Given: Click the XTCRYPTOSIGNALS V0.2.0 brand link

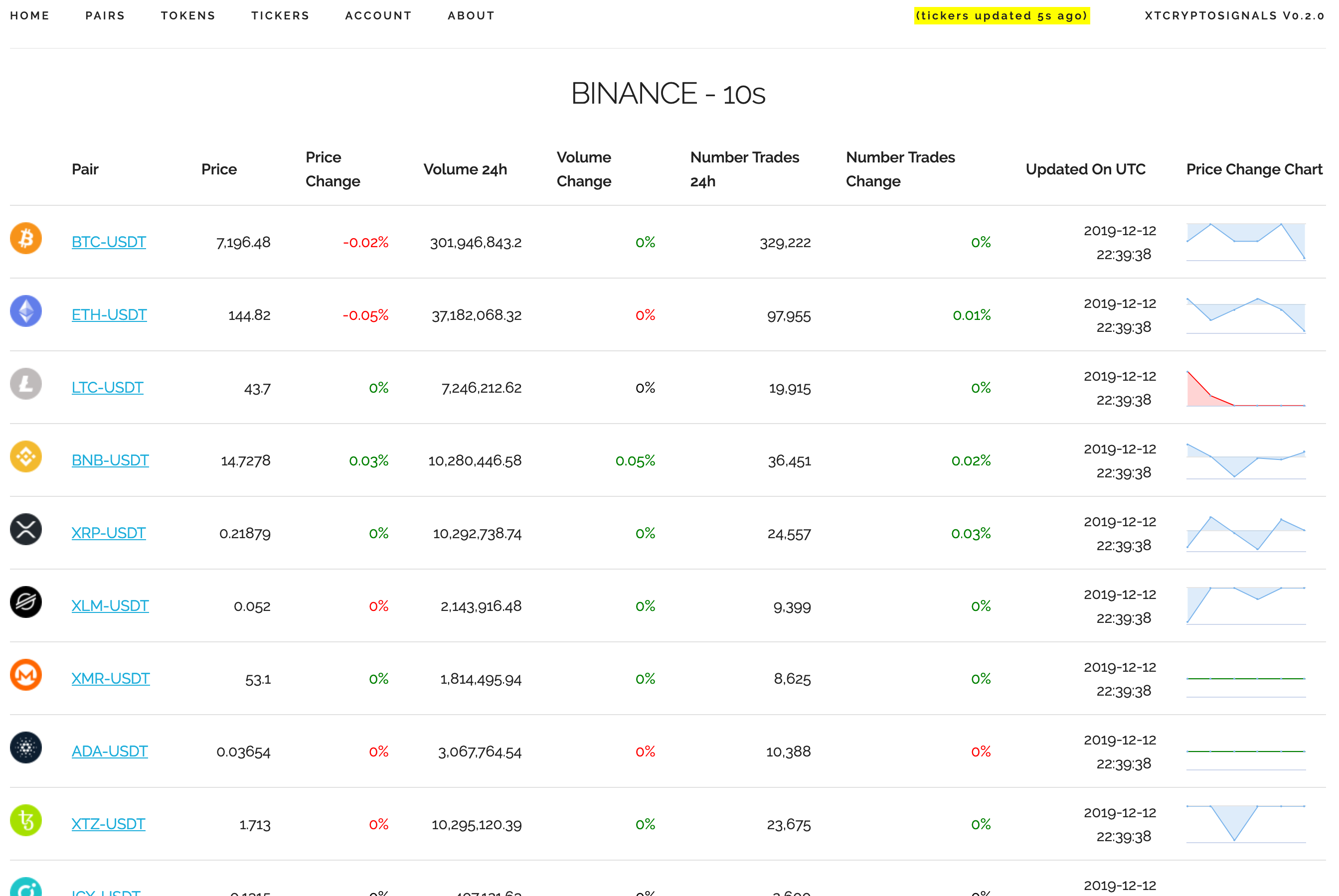Looking at the screenshot, I should (1234, 15).
